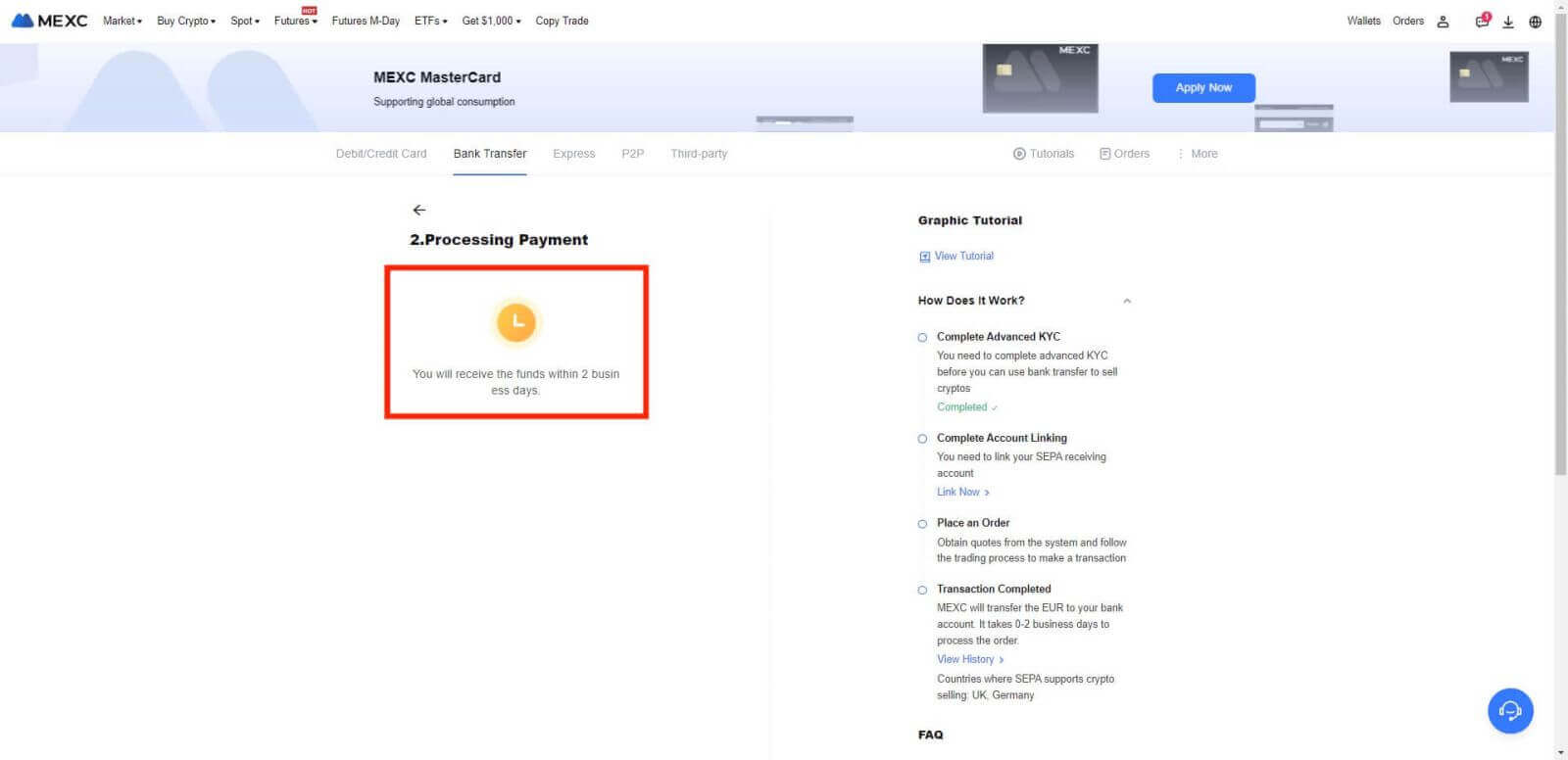Open the ETFs dropdown
Screen dimensions: 1568x760
pyautogui.click(x=431, y=21)
